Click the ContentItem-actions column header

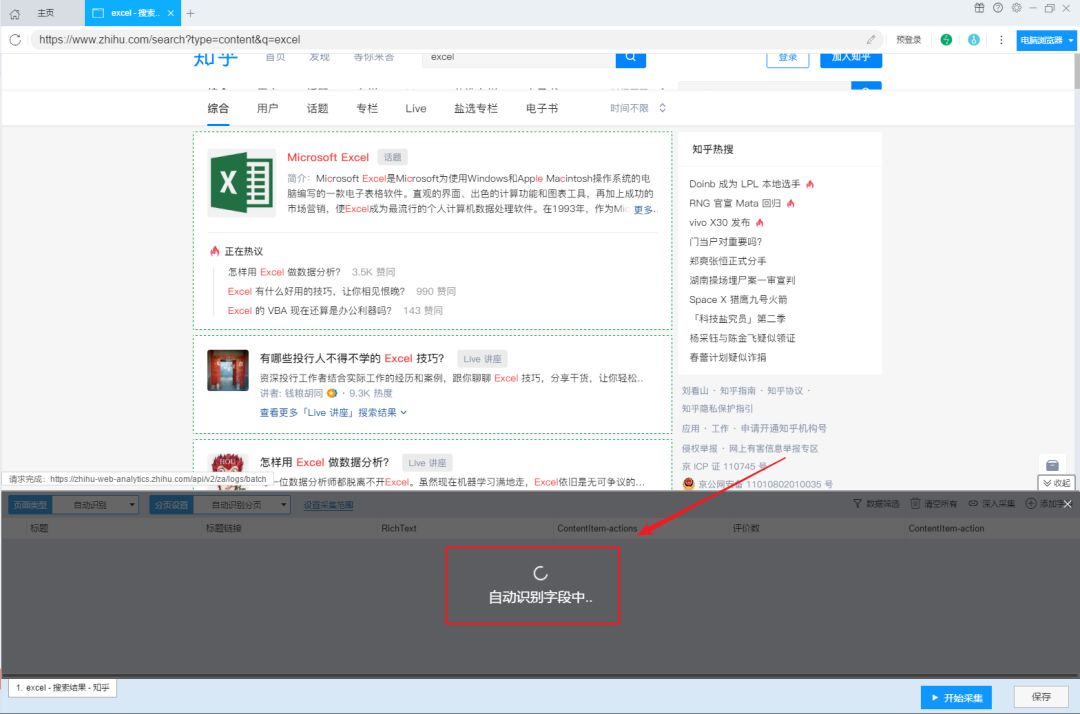(597, 528)
